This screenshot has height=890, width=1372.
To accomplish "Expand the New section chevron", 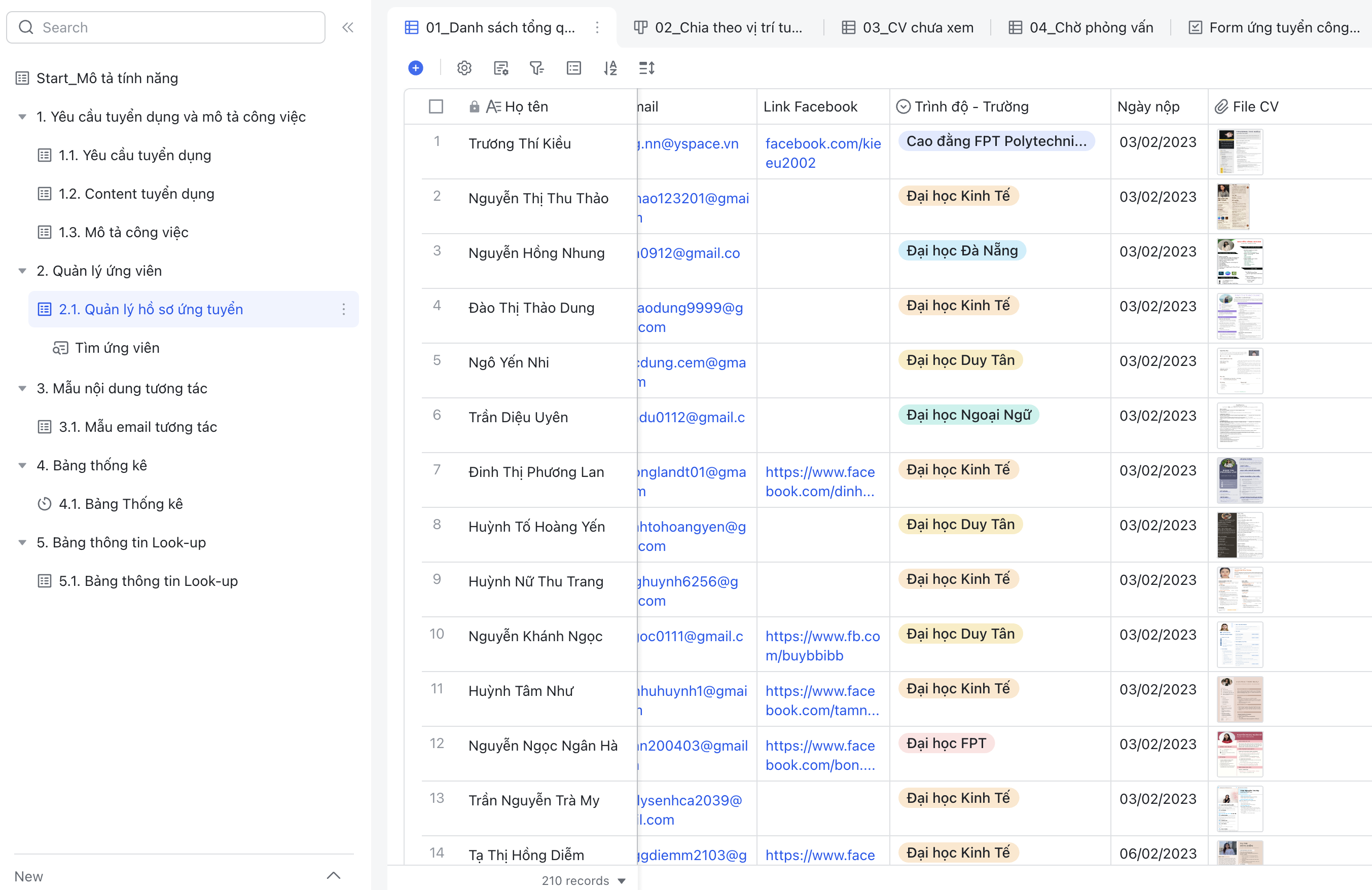I will pos(334,876).
